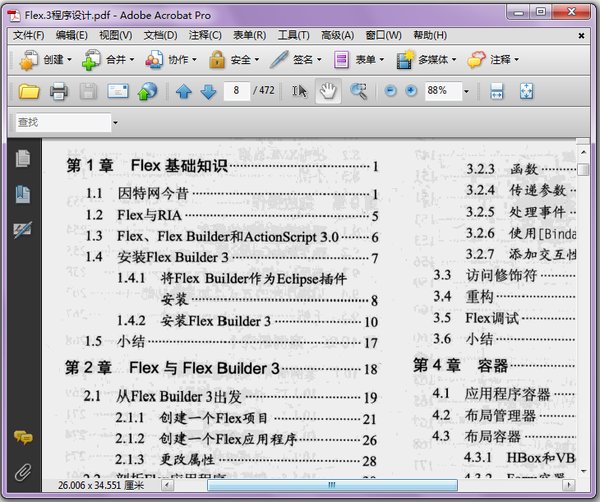Viewport: 600px width, 502px height.
Task: Open the Signatures panel in the sidebar
Action: coord(23,230)
